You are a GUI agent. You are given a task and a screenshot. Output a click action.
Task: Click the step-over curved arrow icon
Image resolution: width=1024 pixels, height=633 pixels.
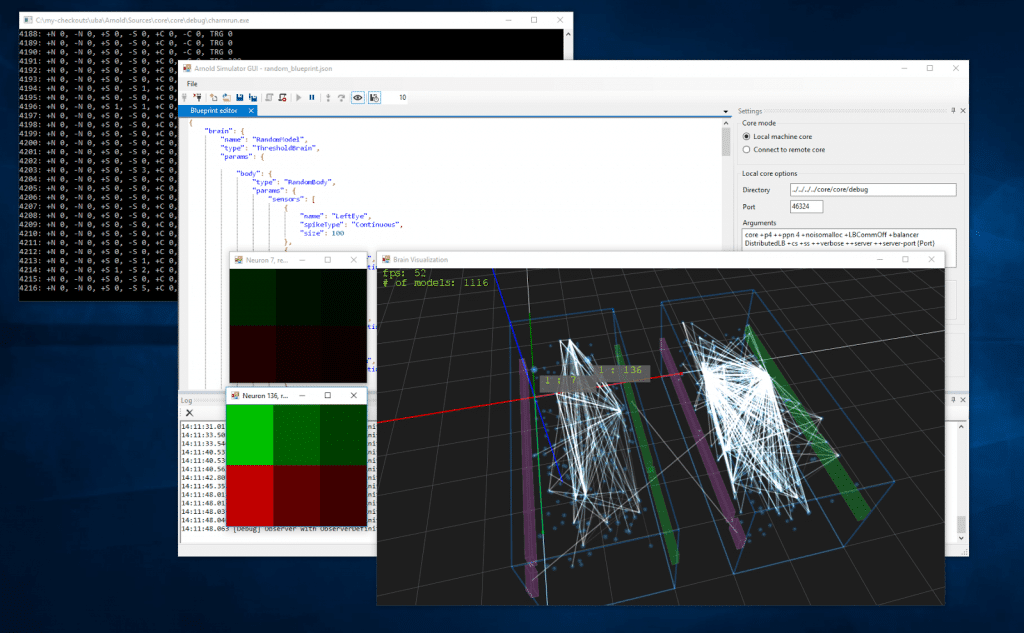[x=341, y=97]
